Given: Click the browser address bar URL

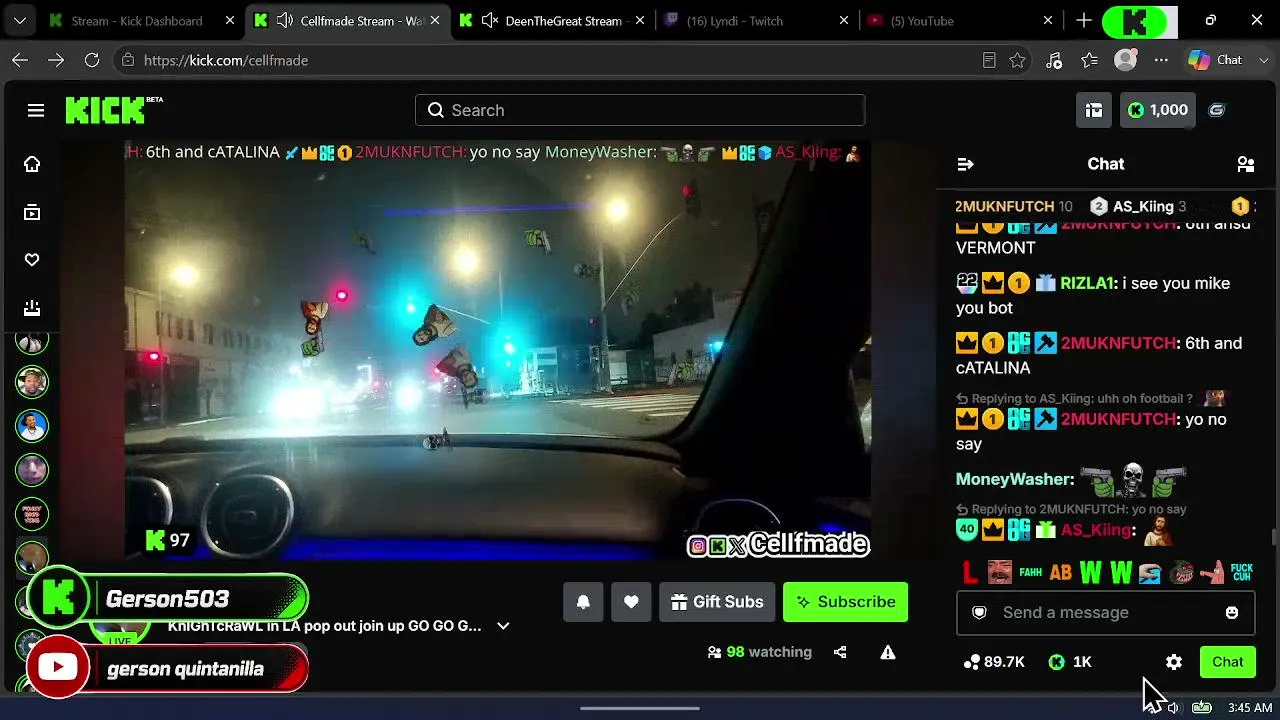Looking at the screenshot, I should 226,60.
